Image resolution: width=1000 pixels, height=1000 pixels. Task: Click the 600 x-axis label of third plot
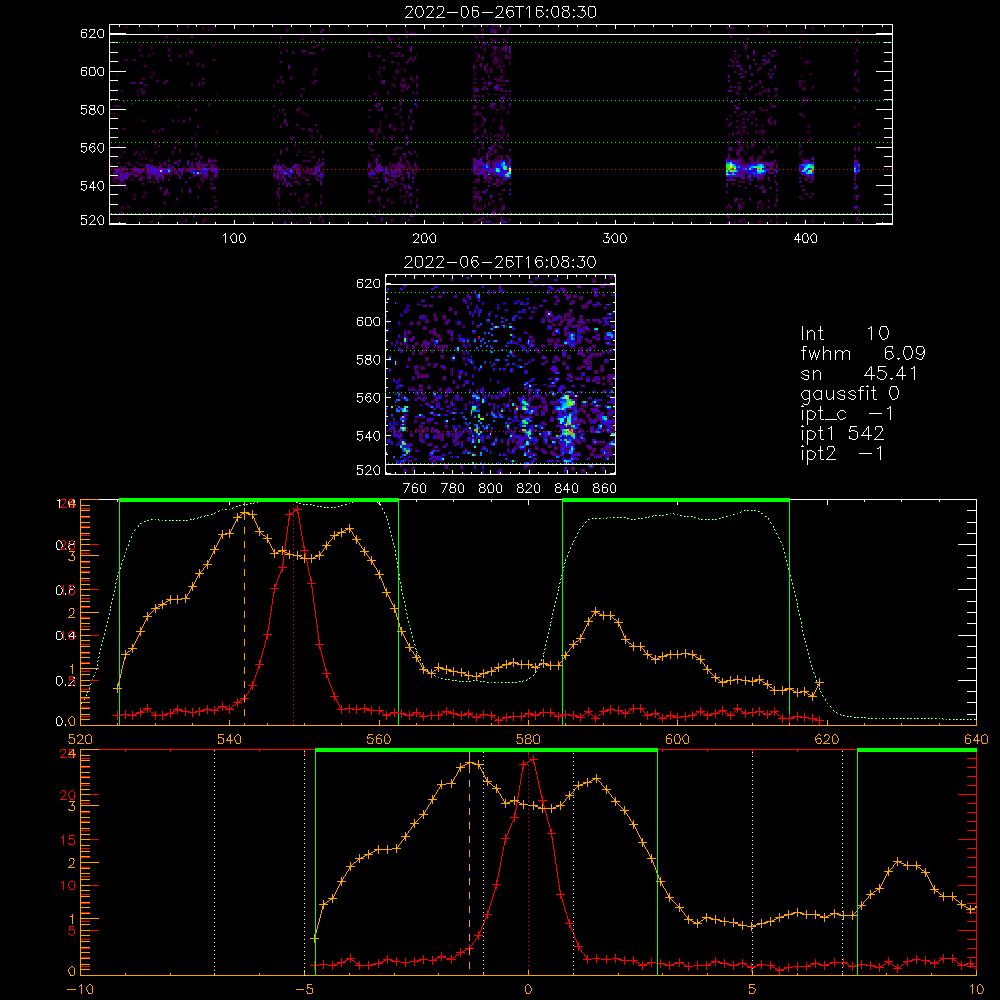(x=677, y=739)
